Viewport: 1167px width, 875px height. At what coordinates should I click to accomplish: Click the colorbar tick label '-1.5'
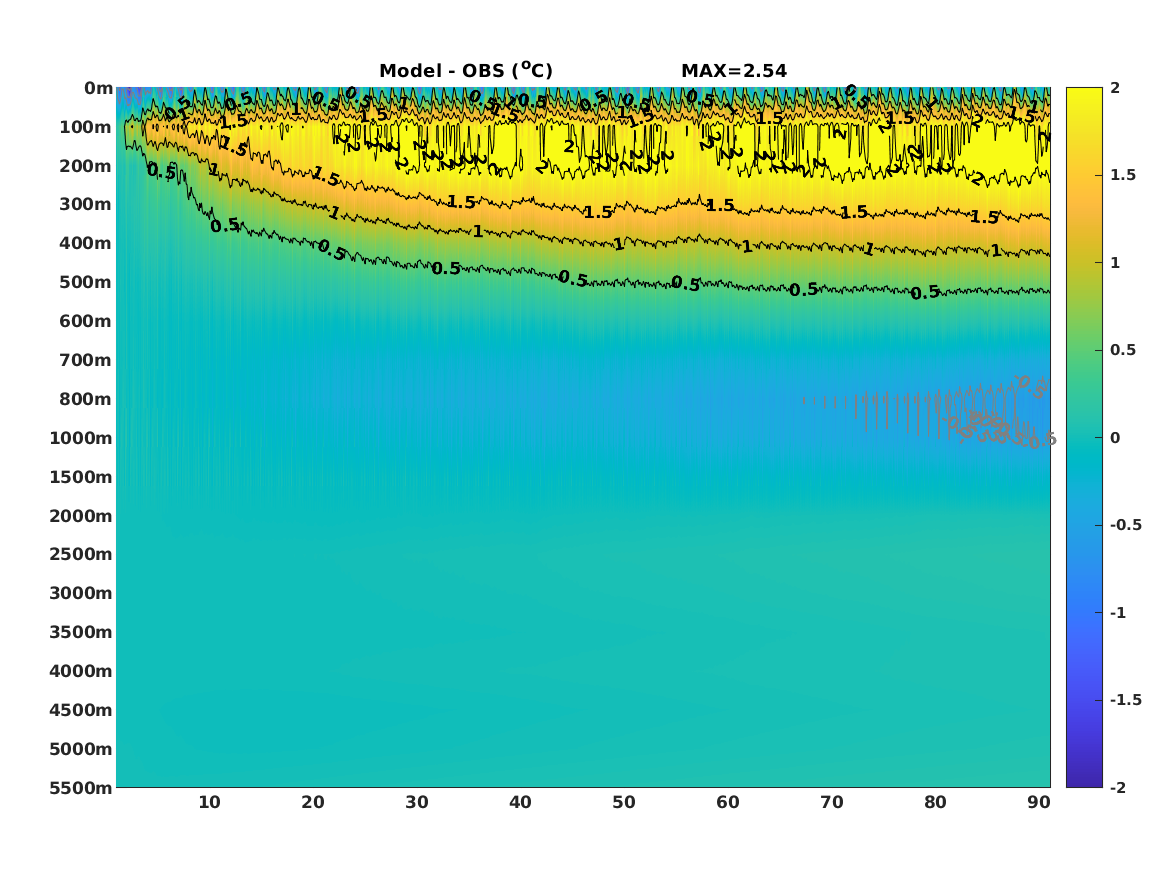(1125, 699)
